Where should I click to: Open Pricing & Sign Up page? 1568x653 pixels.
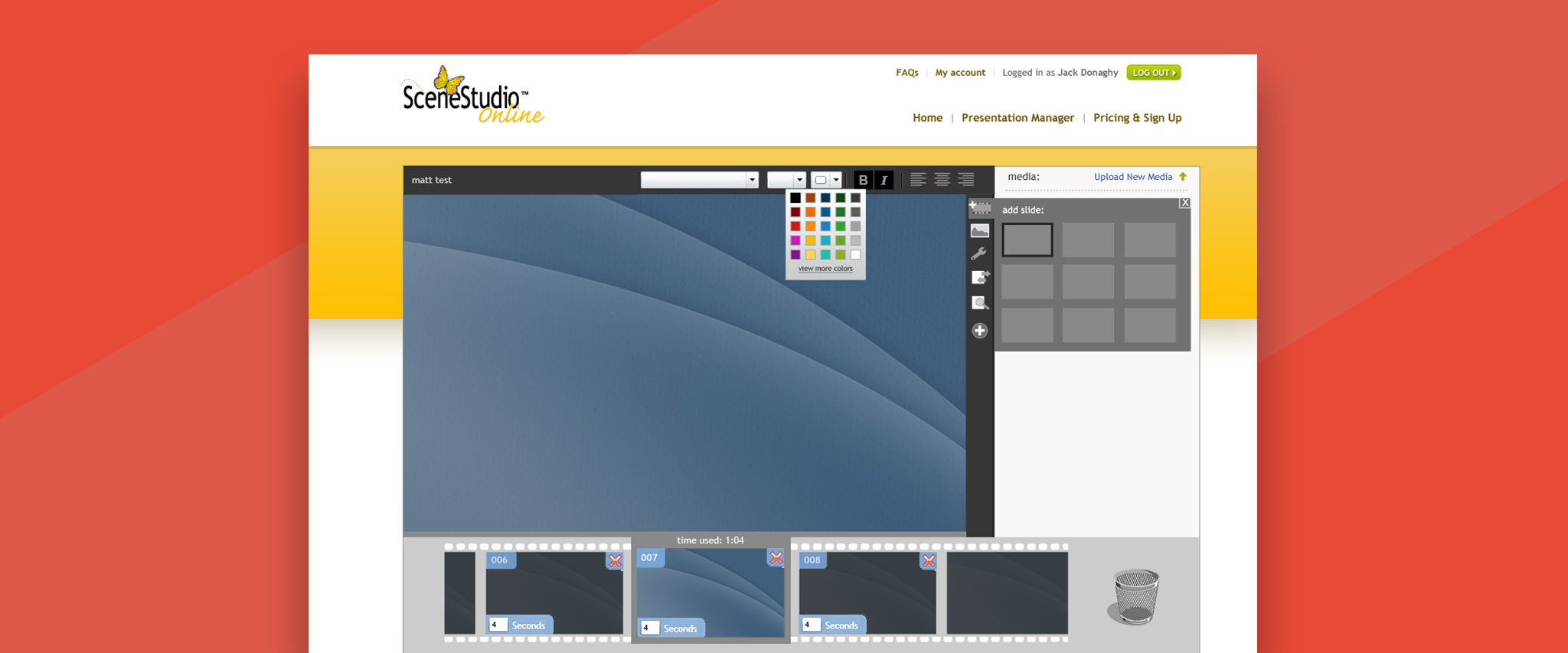1137,118
